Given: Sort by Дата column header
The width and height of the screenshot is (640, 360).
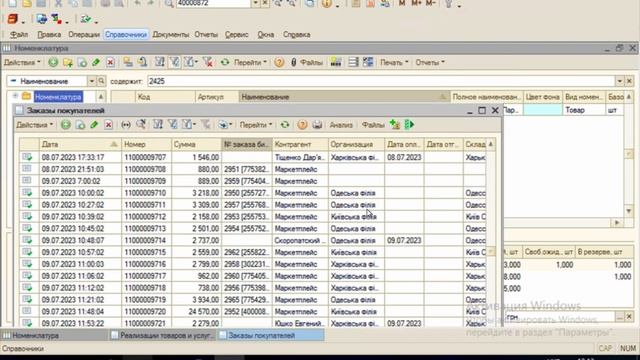Looking at the screenshot, I should pos(80,144).
